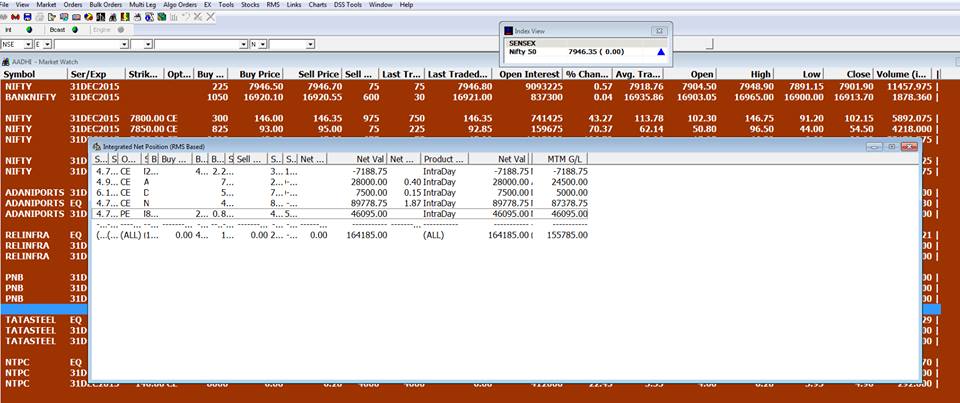The height and width of the screenshot is (403, 960).
Task: Click the first grey X toolbar icon
Action: coord(198,17)
